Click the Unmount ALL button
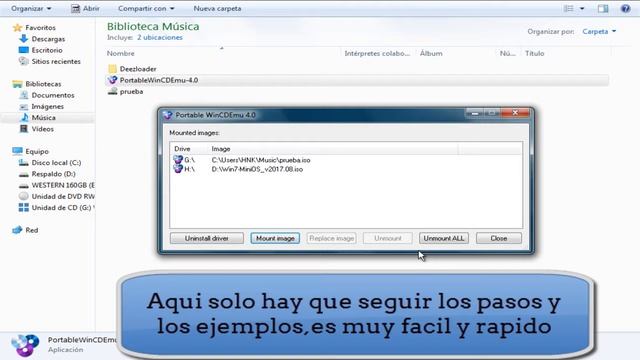The image size is (640, 360). [444, 238]
